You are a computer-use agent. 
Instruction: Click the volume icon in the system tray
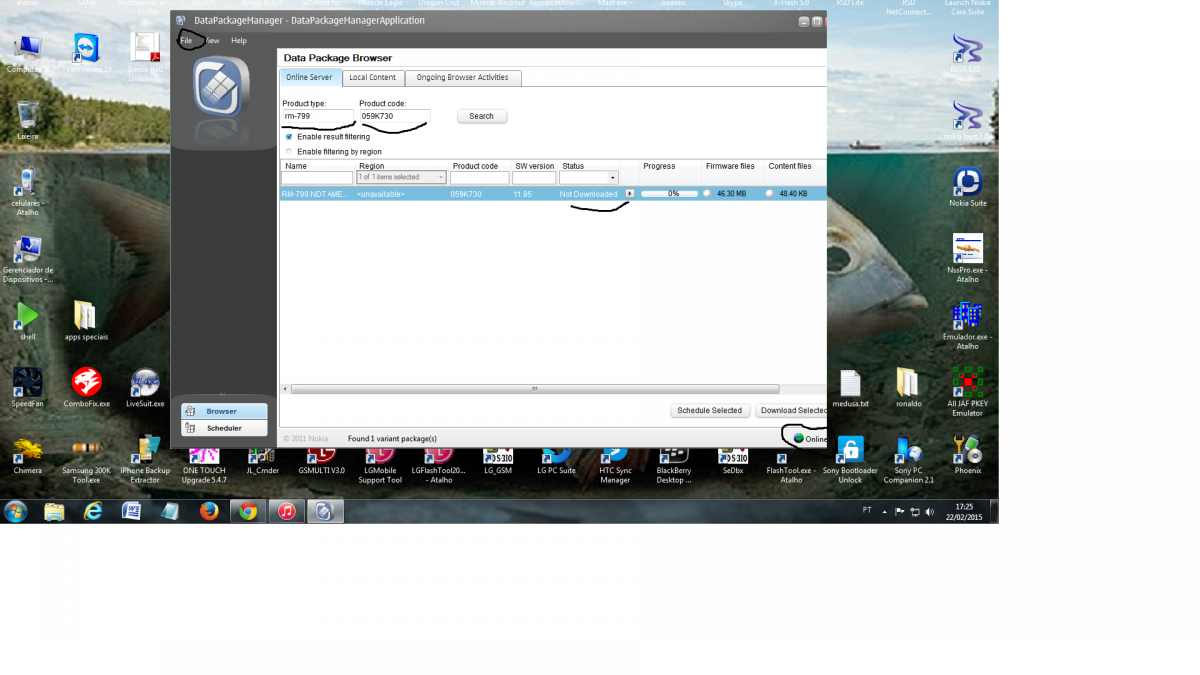tap(930, 511)
